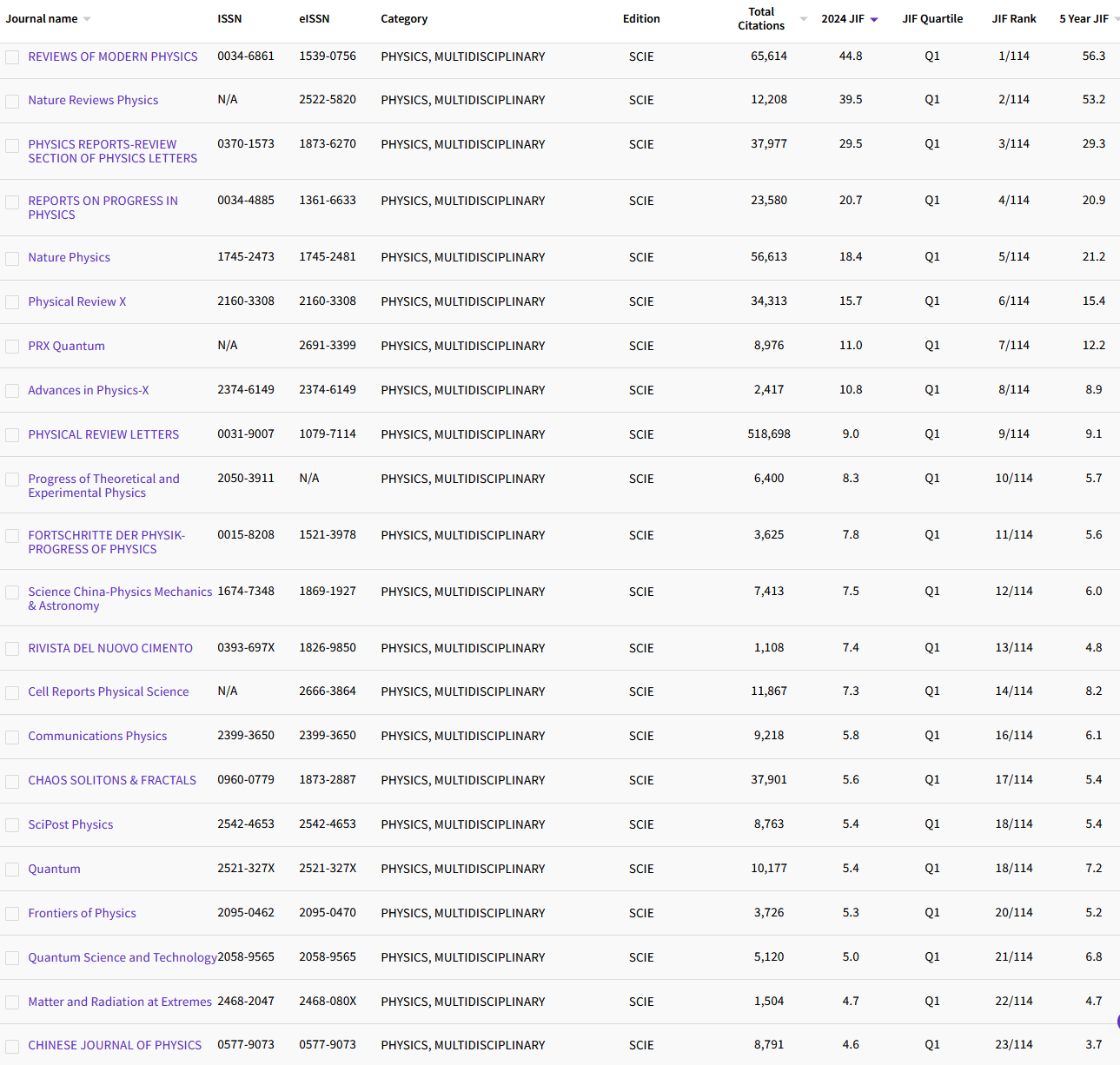Tick the checkbox for SciPost Physics
Viewport: 1120px width, 1065px height.
coord(12,825)
